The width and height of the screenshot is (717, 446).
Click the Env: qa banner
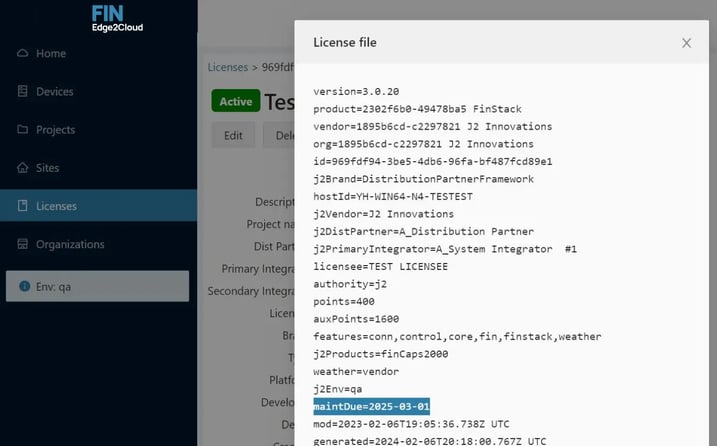(x=97, y=286)
